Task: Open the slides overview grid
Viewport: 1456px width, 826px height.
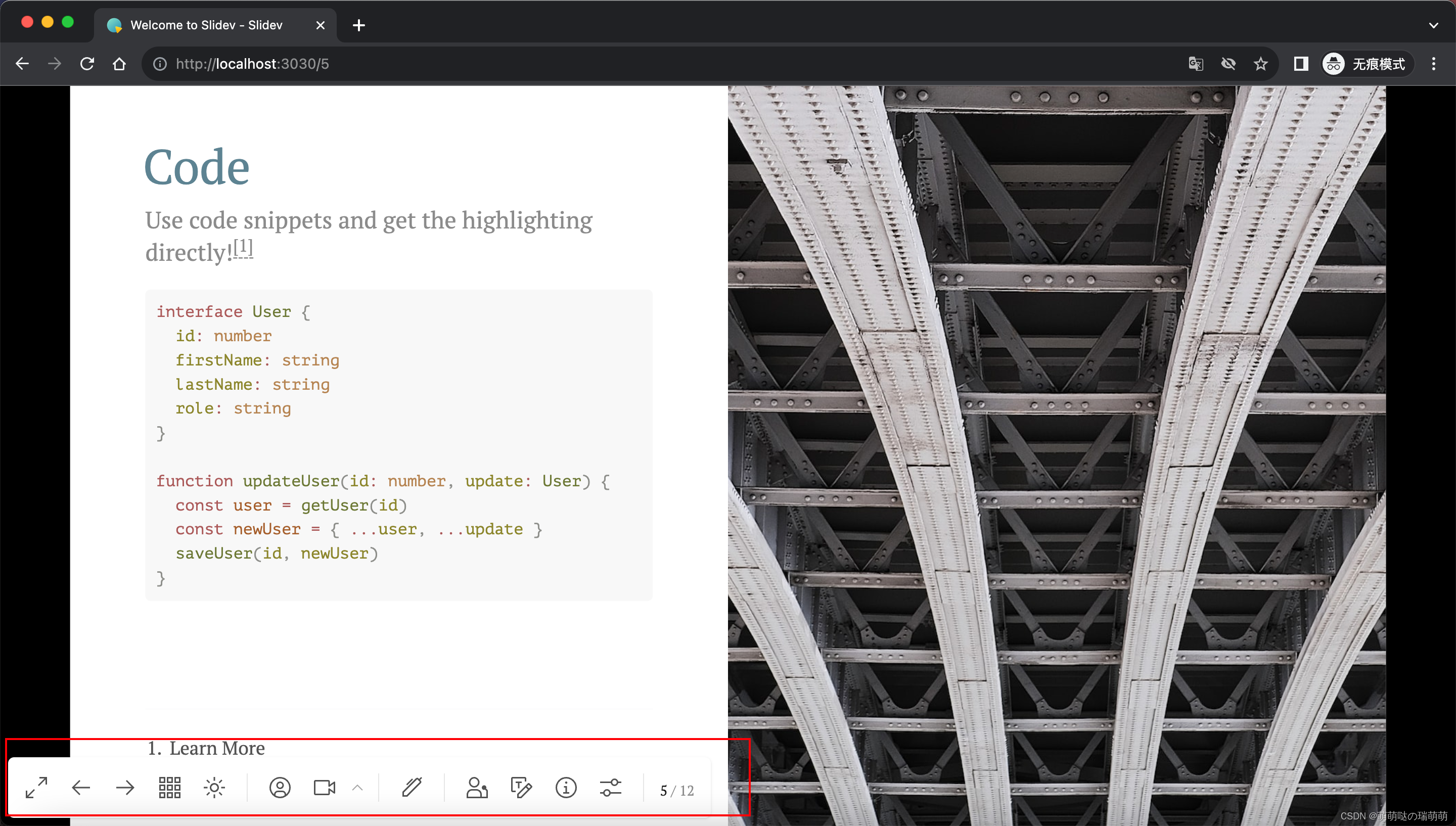Action: 169,788
